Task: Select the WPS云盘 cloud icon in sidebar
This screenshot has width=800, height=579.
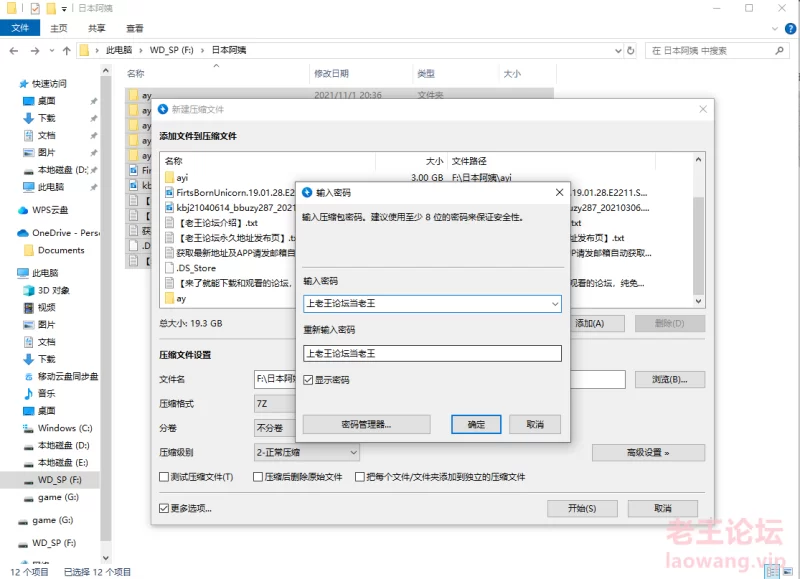Action: [x=24, y=210]
